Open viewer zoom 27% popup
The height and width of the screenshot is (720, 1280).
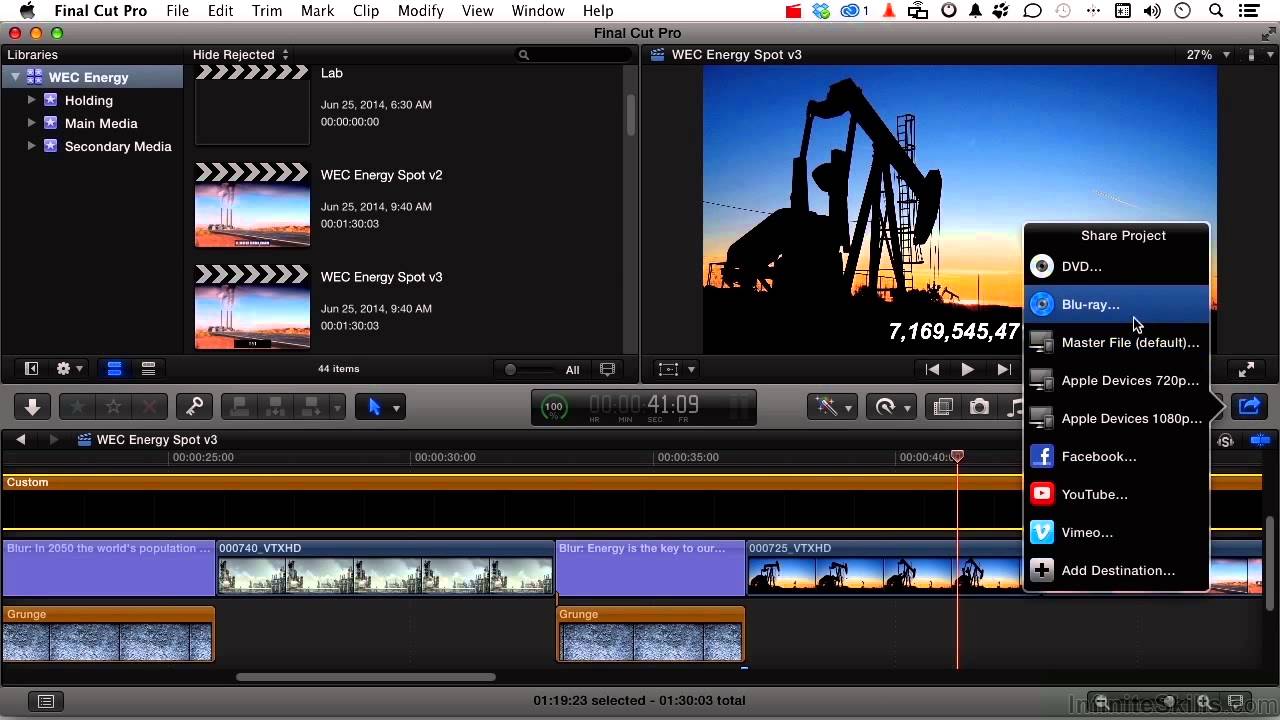point(1207,55)
